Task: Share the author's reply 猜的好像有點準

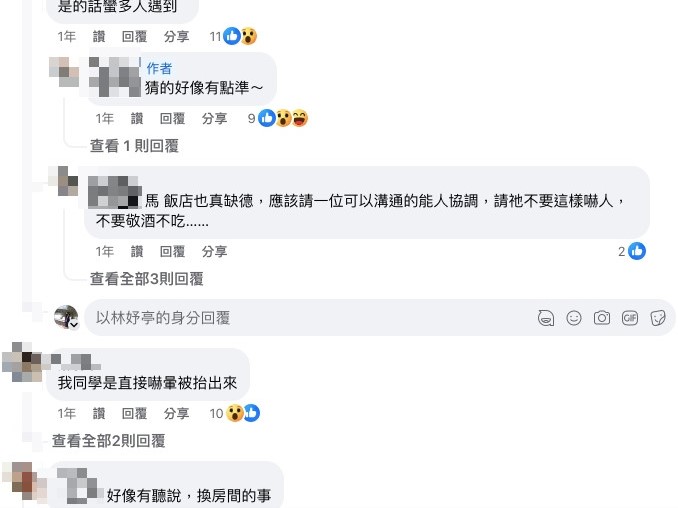Action: [214, 118]
